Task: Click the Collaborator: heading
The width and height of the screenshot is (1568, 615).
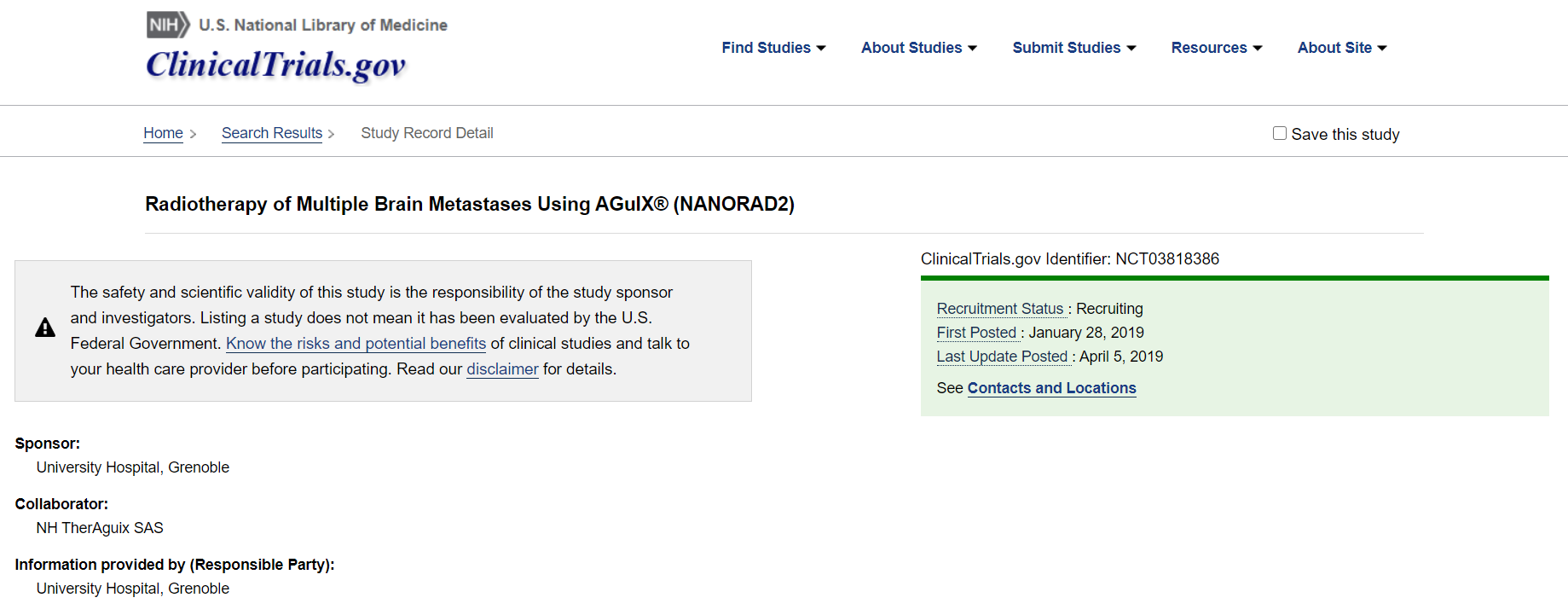Action: click(61, 504)
